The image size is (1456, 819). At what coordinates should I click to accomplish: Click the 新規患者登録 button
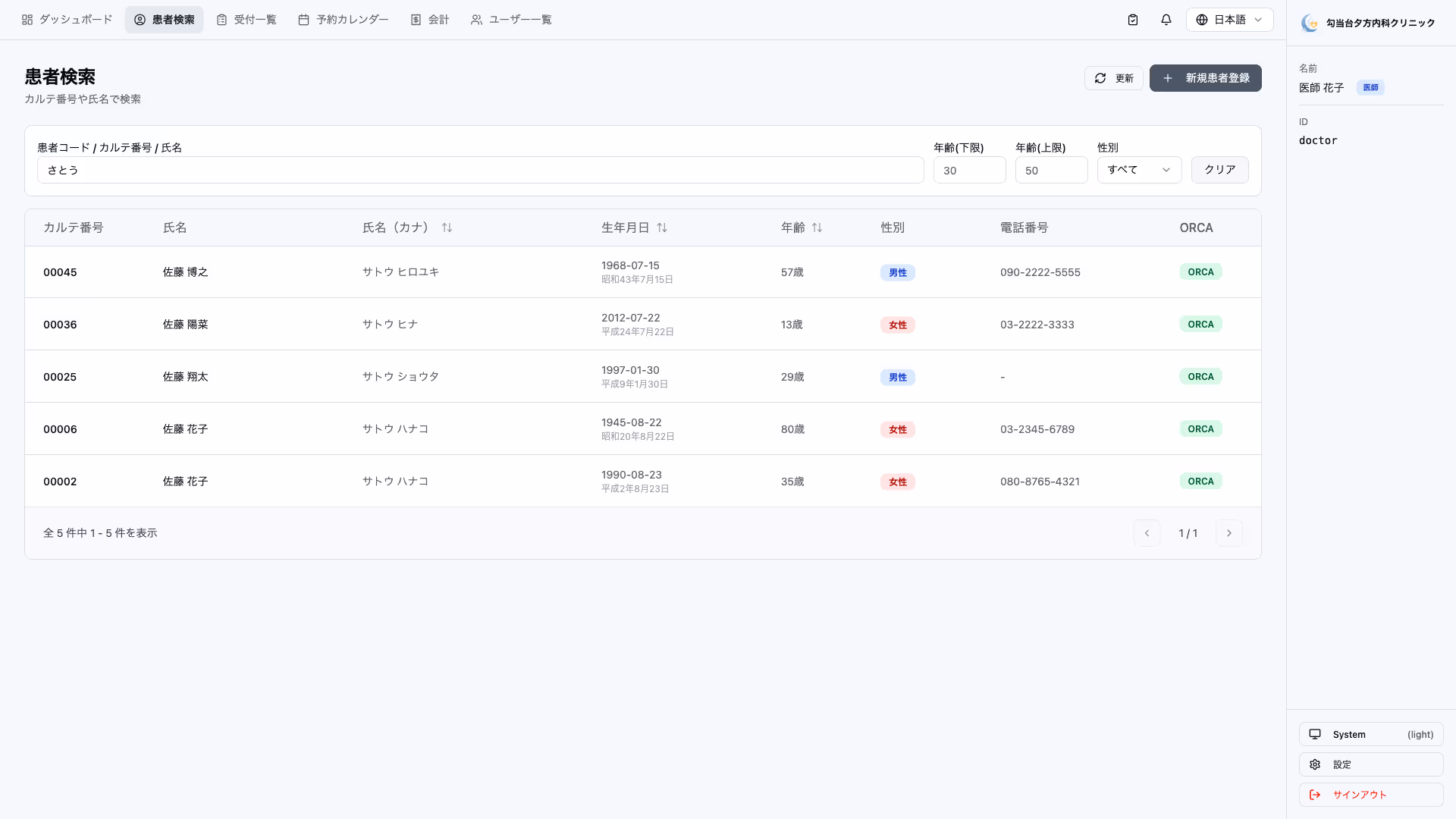(1206, 78)
